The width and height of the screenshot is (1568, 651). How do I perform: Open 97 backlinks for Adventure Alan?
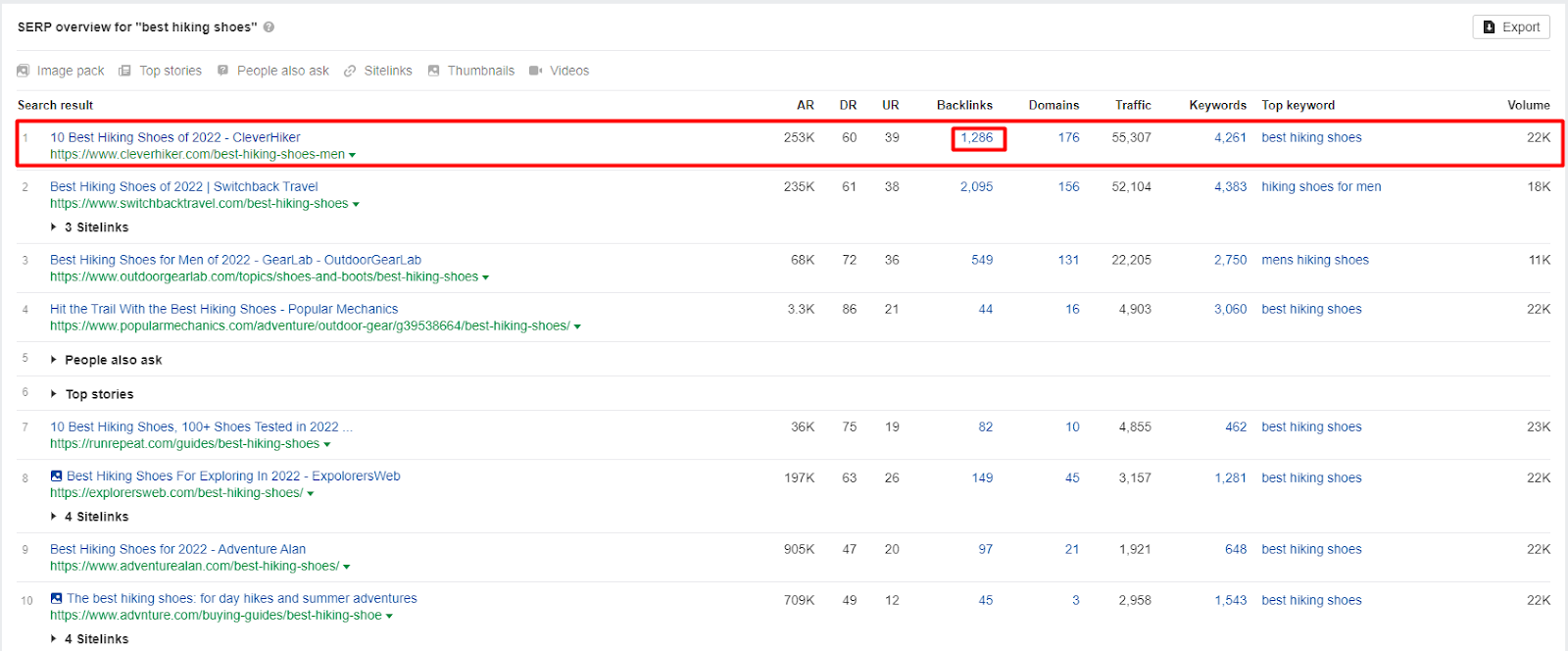(986, 549)
